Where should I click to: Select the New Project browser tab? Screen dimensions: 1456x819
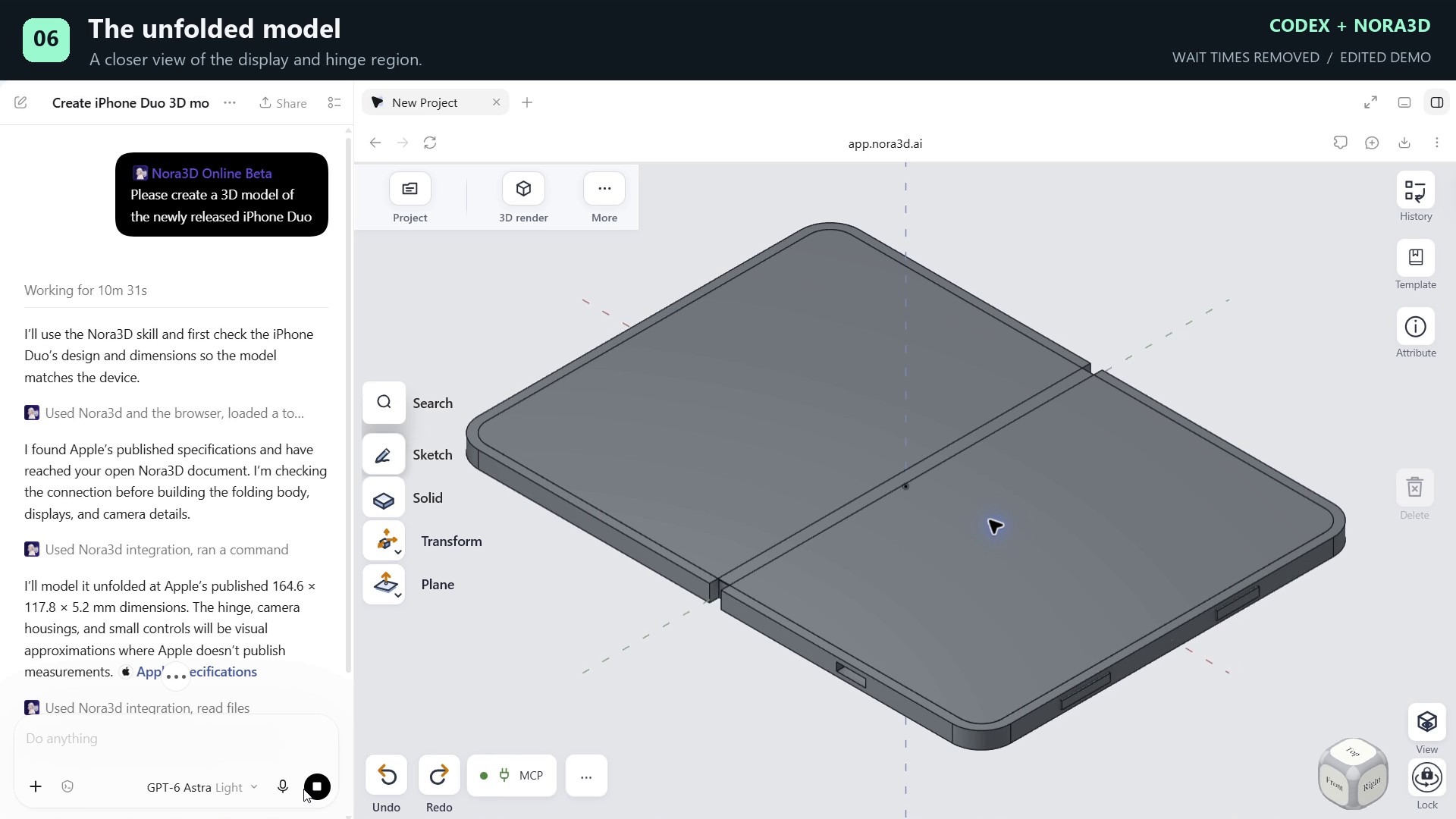[x=435, y=102]
